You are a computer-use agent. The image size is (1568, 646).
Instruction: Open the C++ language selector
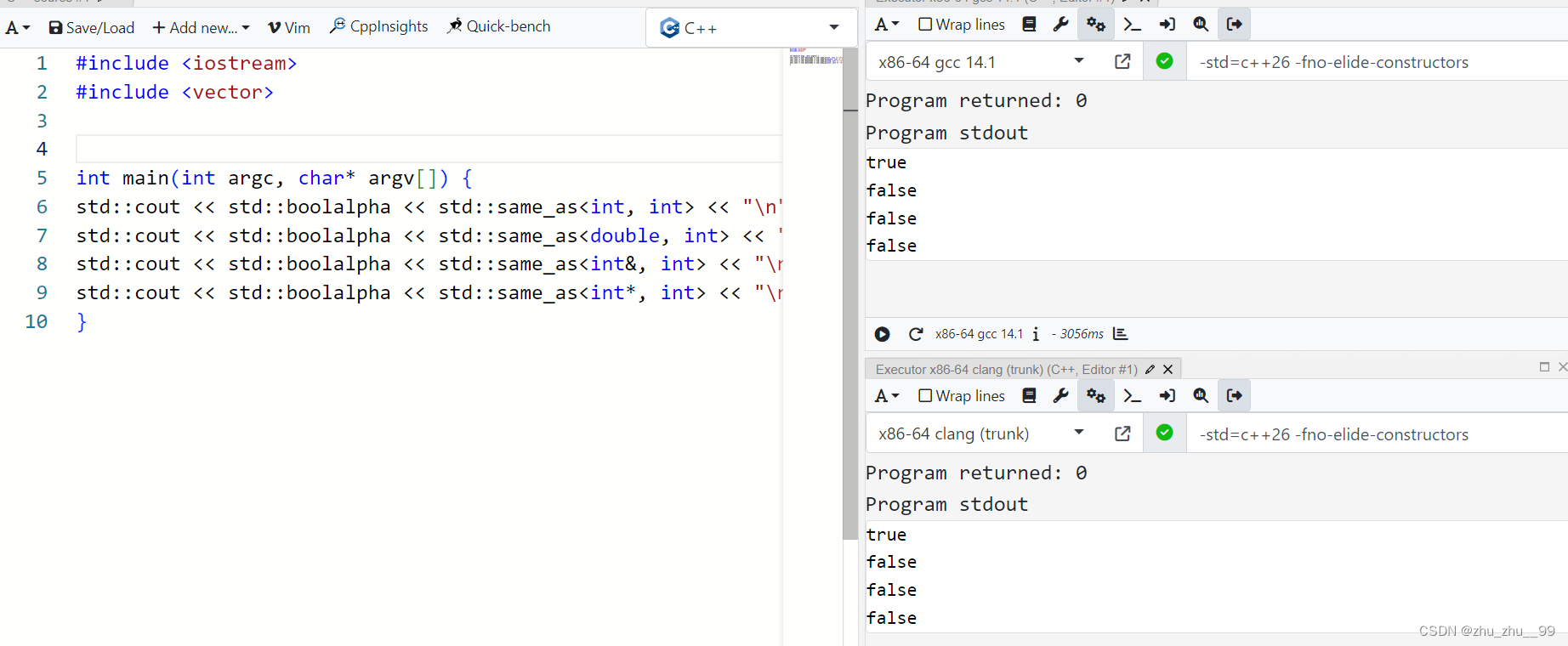tap(749, 28)
